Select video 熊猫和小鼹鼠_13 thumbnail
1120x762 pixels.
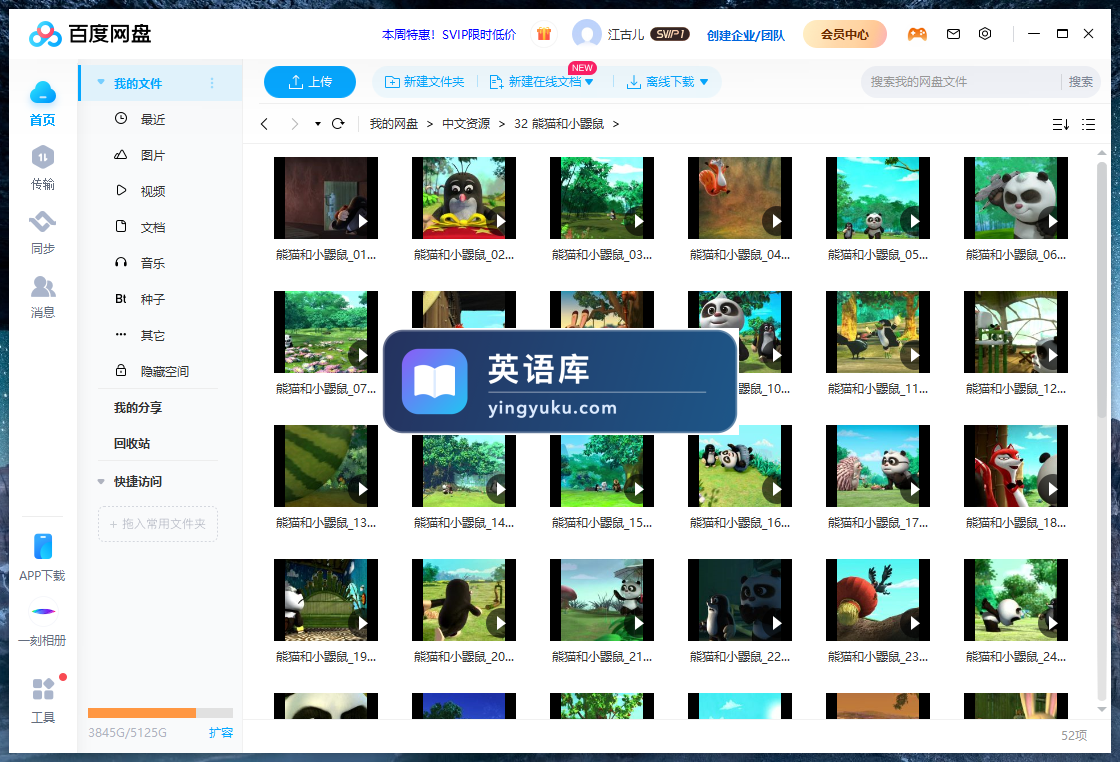pos(326,466)
